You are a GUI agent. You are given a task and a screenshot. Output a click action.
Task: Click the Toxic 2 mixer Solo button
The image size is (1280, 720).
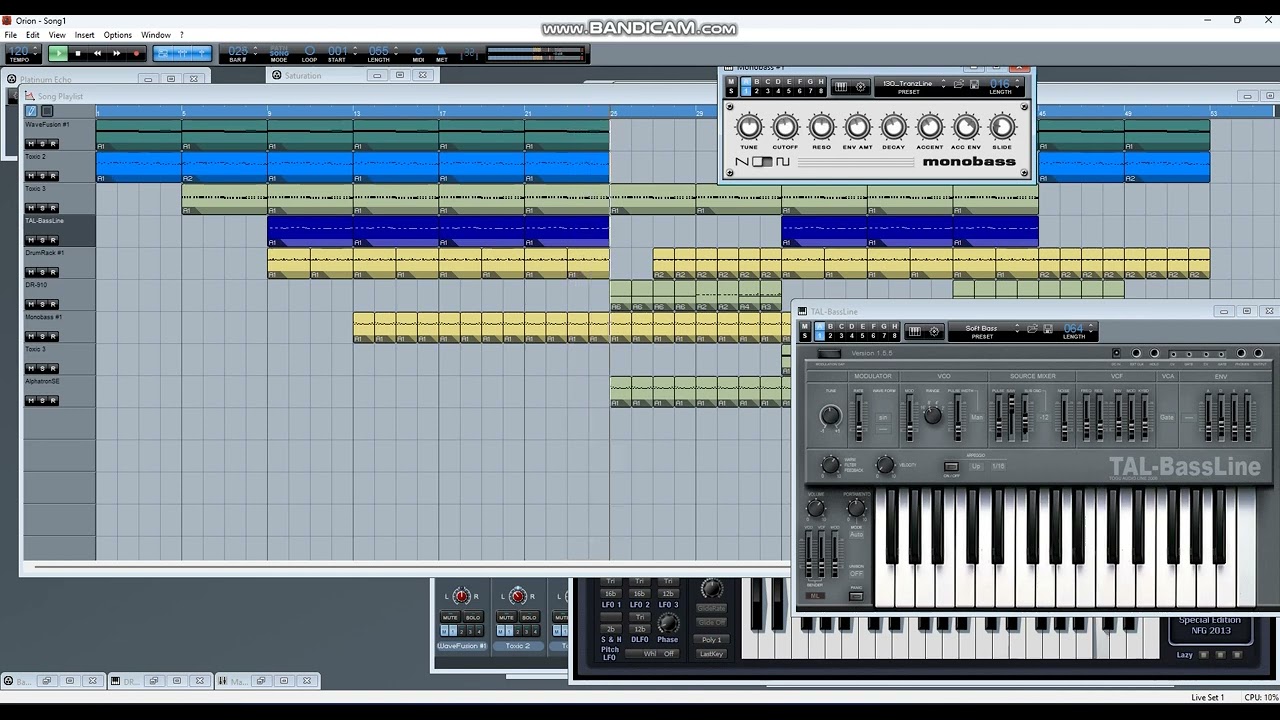click(x=529, y=617)
